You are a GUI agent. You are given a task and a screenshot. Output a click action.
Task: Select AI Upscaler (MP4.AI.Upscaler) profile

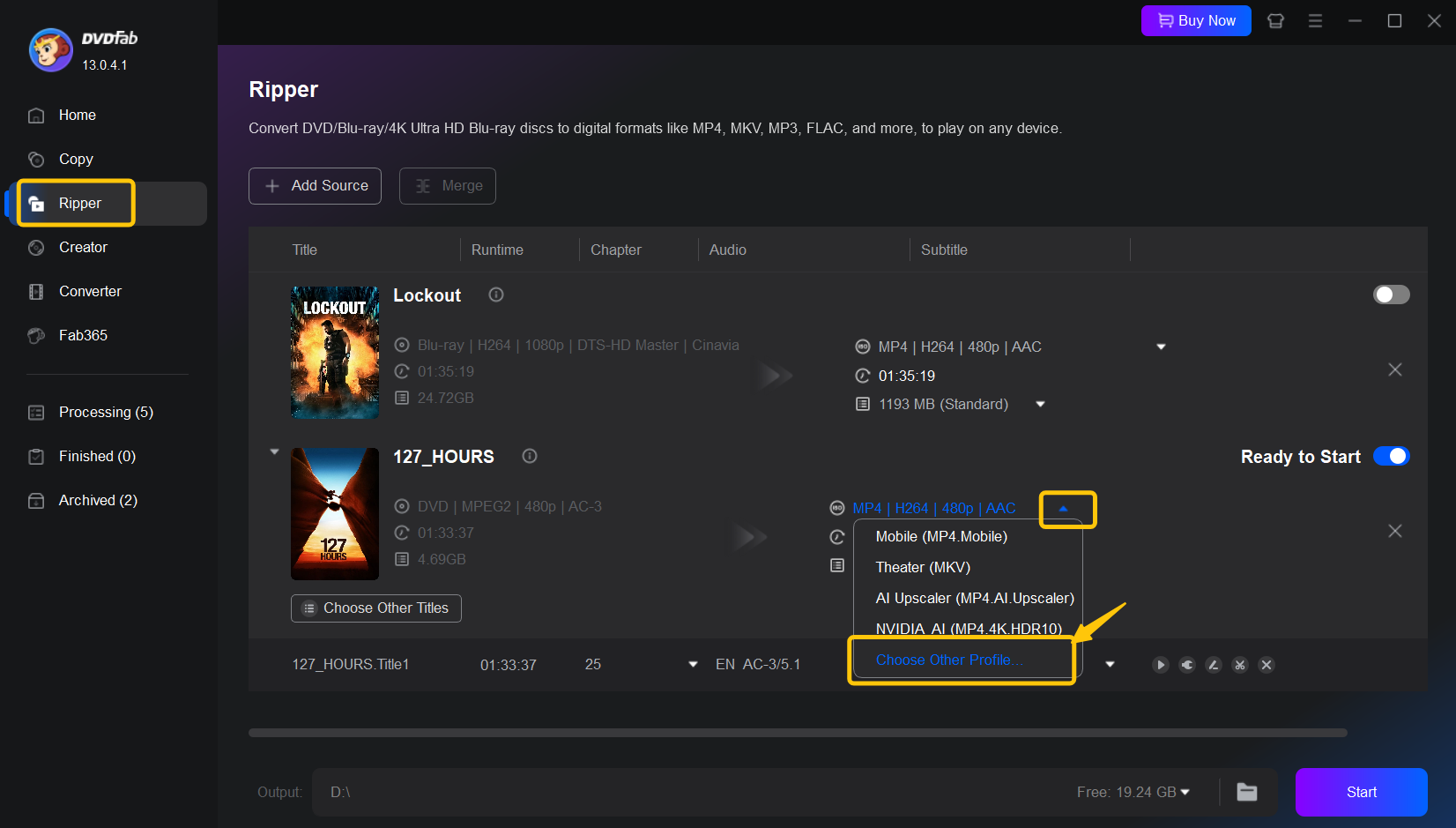pyautogui.click(x=975, y=598)
